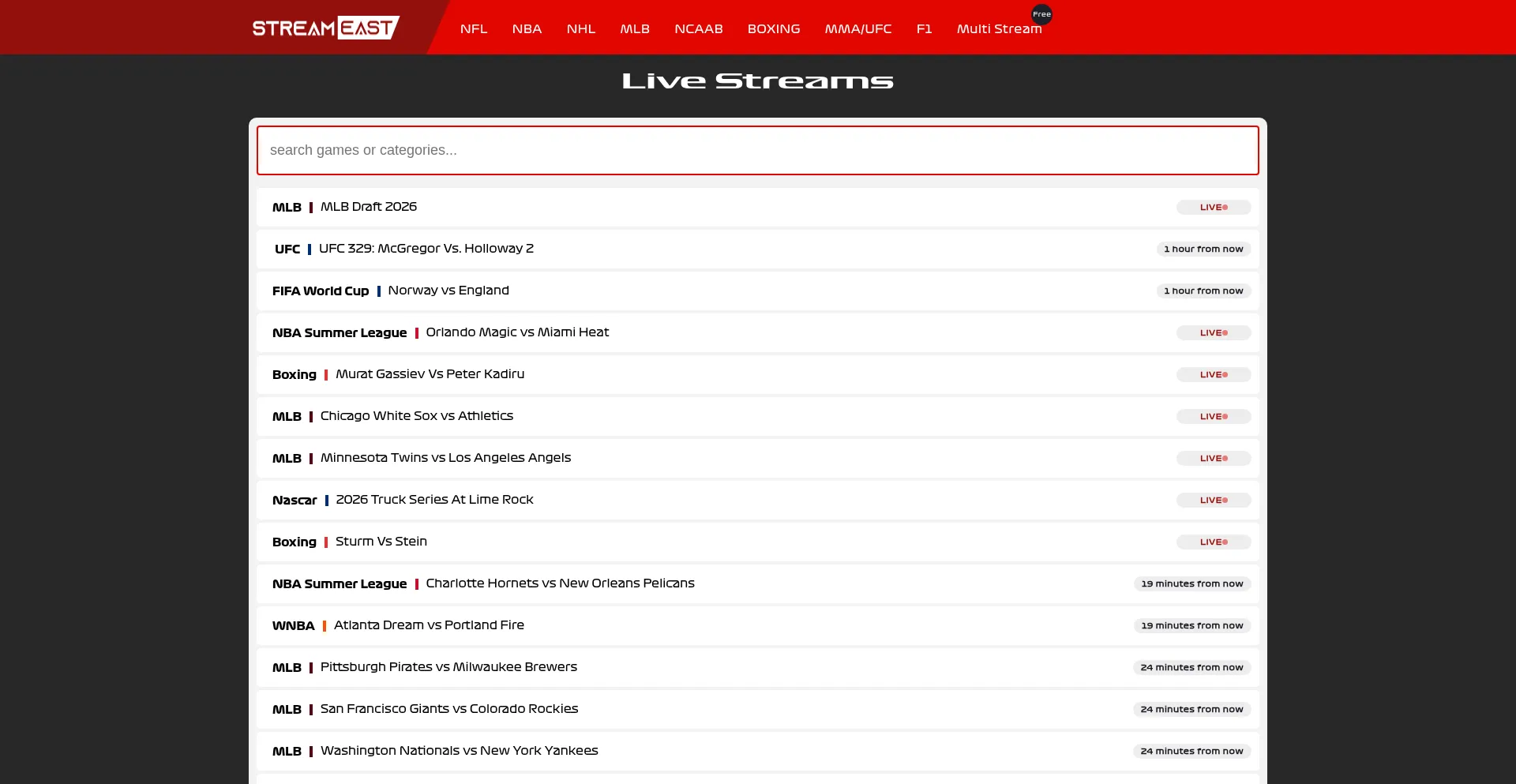Screen dimensions: 1516x784
Task: Click '19 minutes from now' on Atlanta Dream game
Action: (x=1192, y=625)
